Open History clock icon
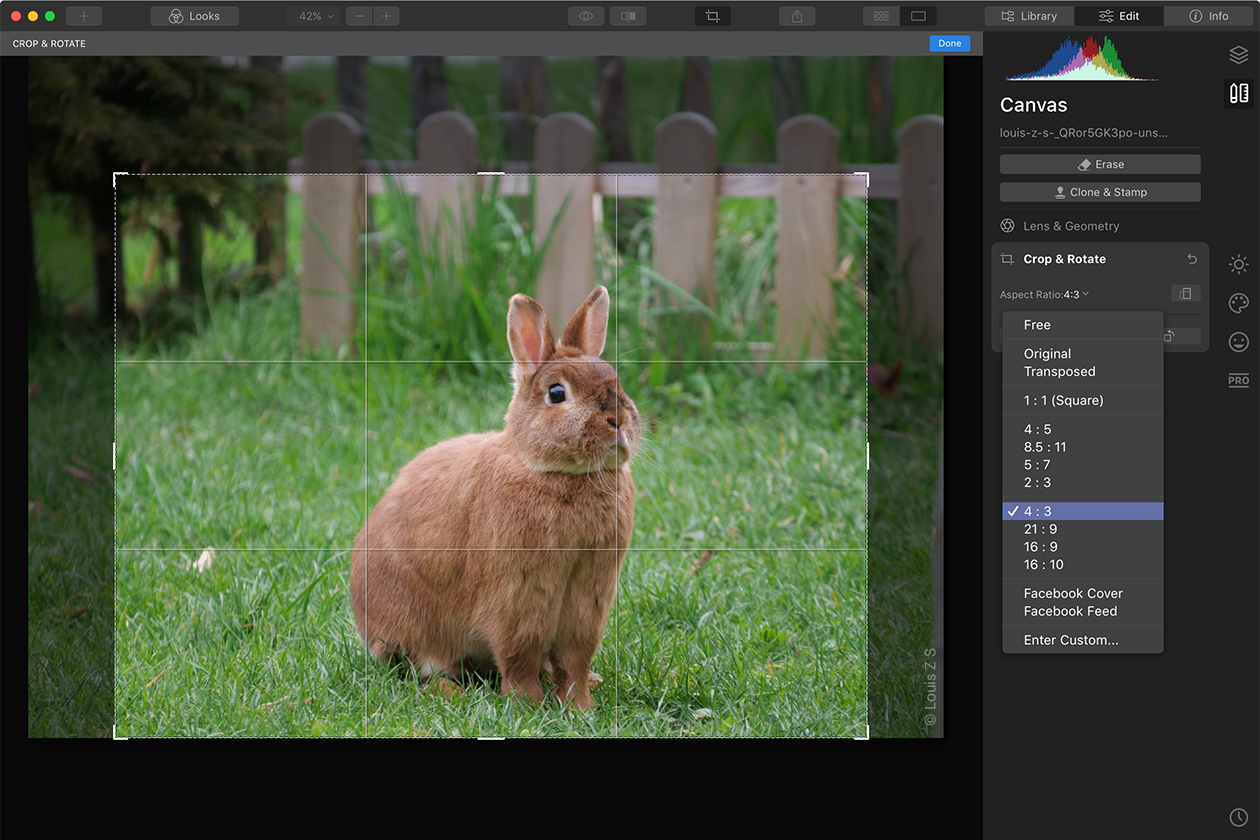Screen dimensions: 1260x840 1238,817
